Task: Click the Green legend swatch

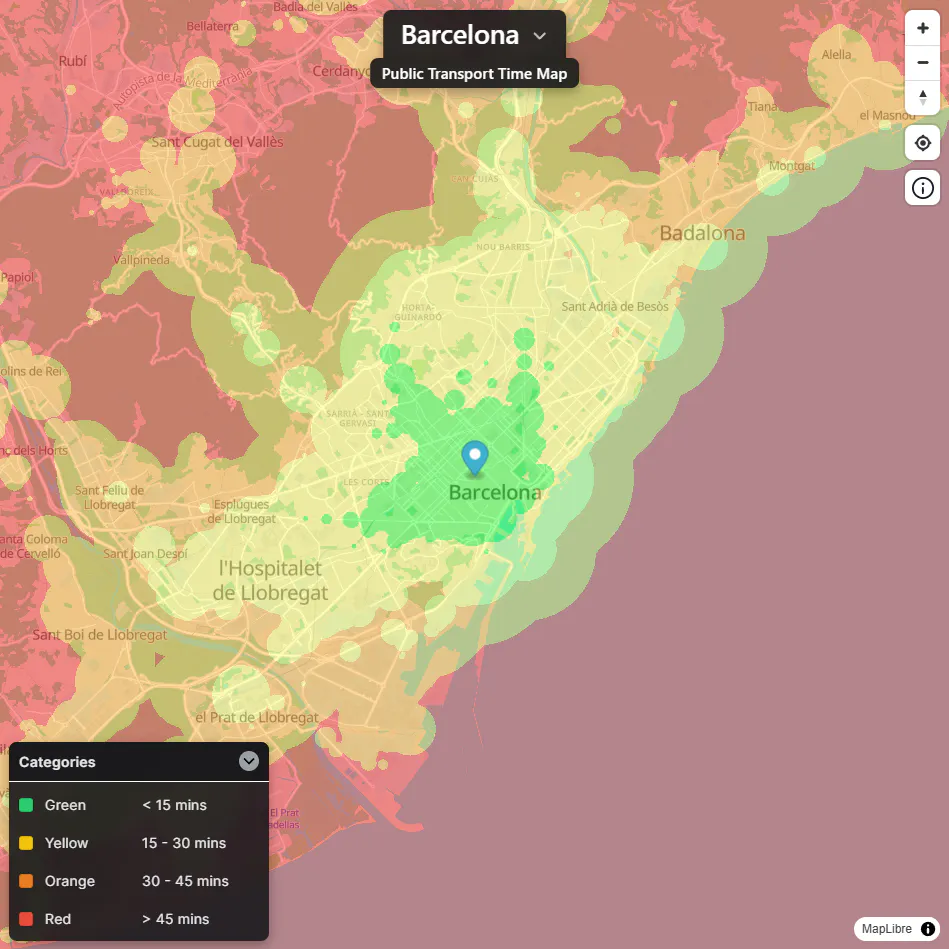Action: [x=26, y=805]
